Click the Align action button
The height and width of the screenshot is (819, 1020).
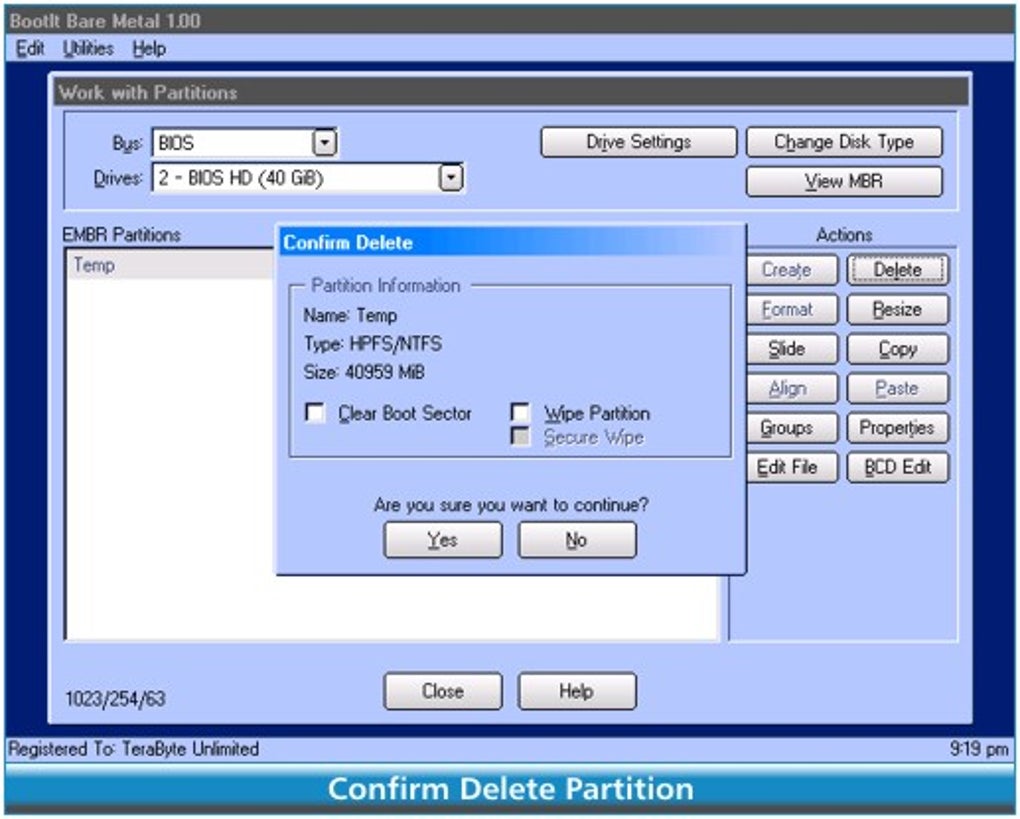pos(791,389)
